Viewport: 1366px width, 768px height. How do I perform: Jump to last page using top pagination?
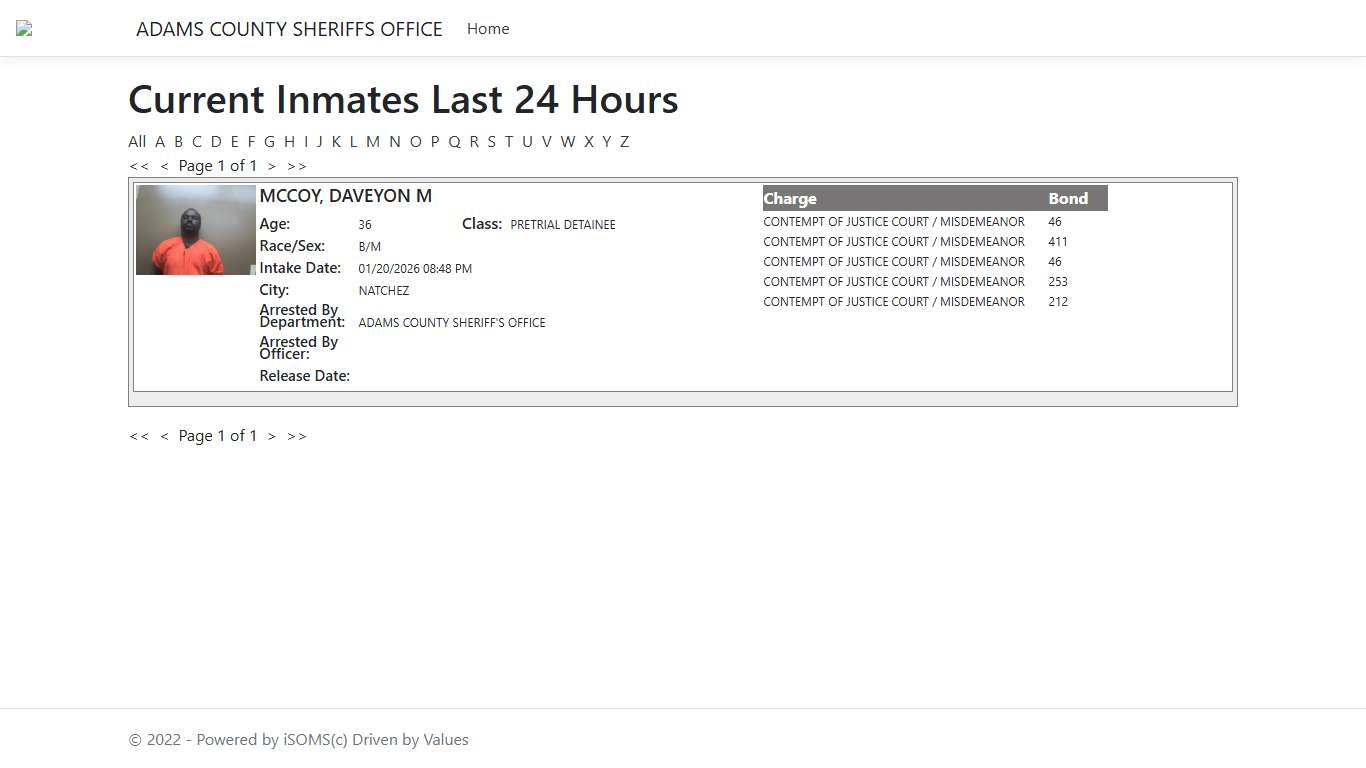point(296,165)
